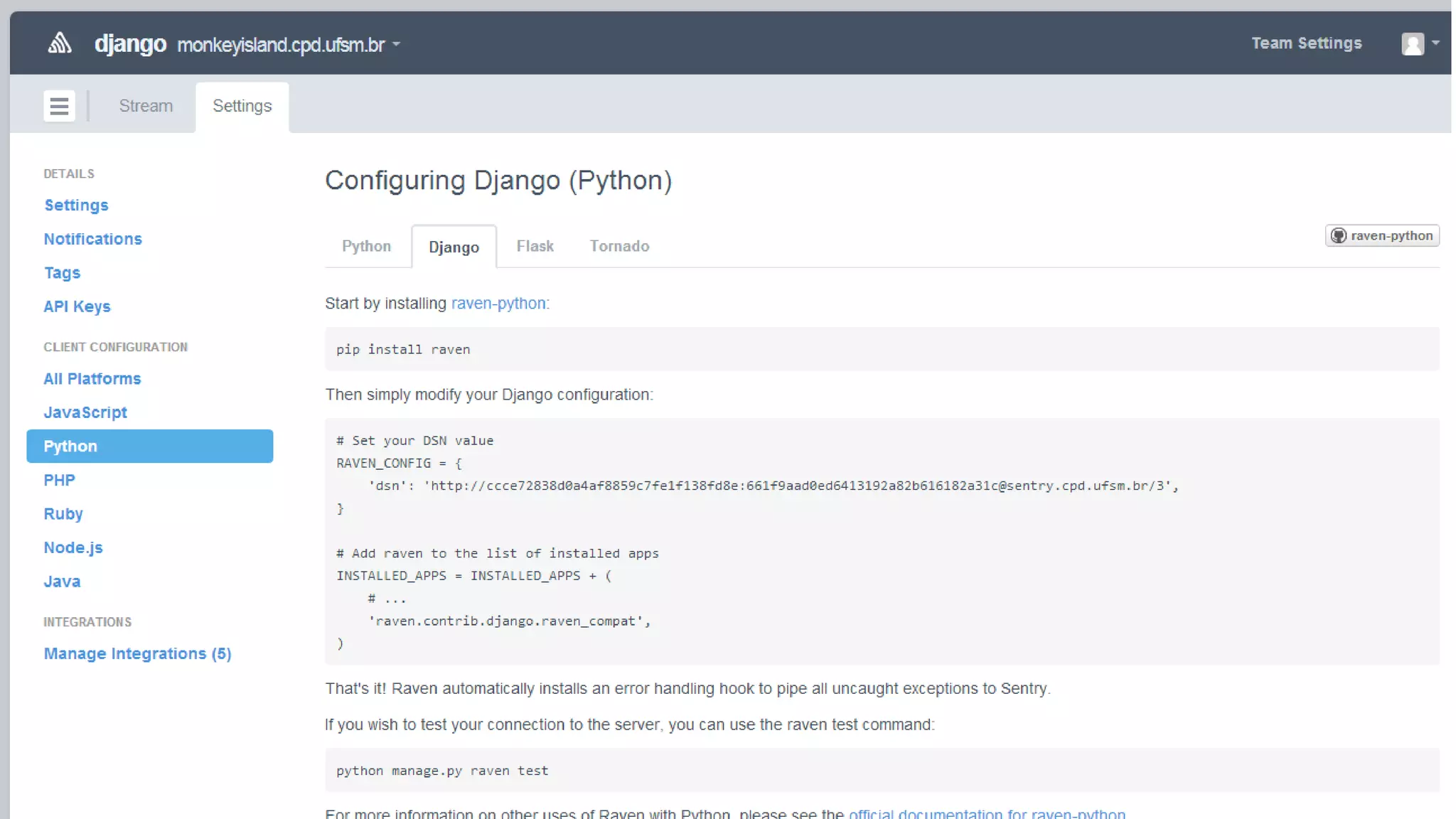This screenshot has width=1456, height=819.
Task: Switch to the plain Python tab
Action: coord(366,246)
